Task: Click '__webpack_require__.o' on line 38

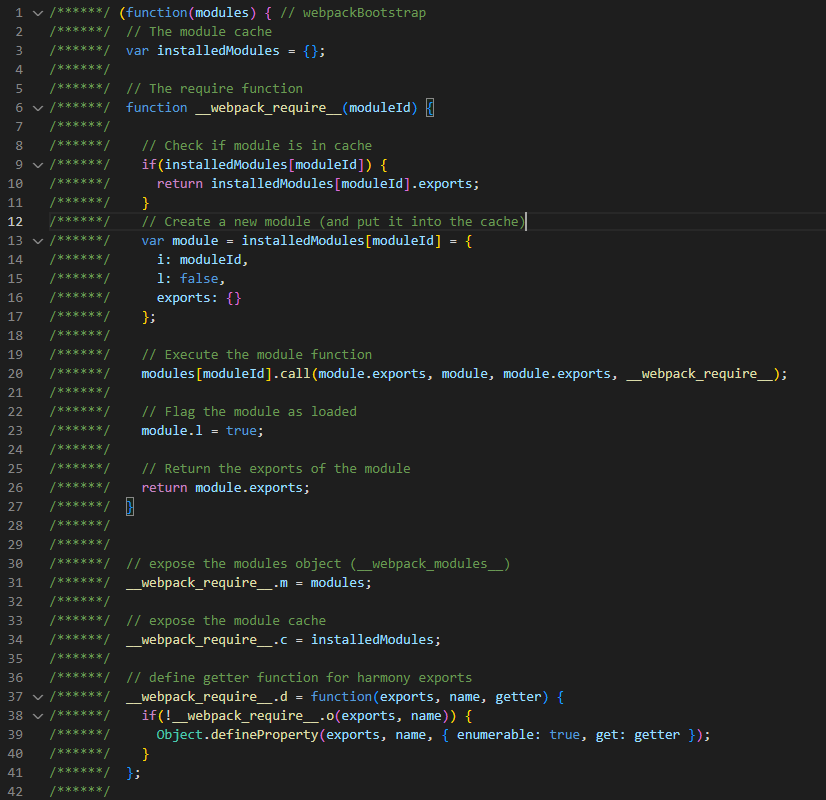Action: (x=253, y=716)
